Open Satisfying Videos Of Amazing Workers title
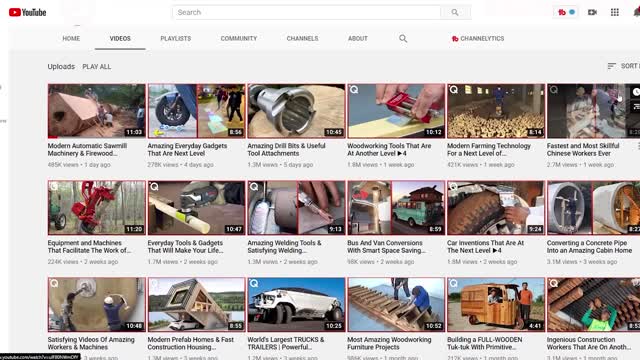640x360 pixels. [91, 343]
